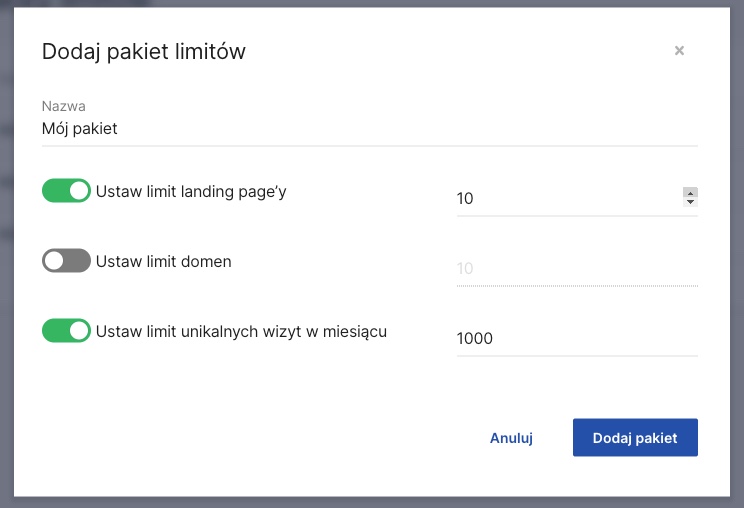Click the Nazwa field containing Mój pakiet

click(369, 129)
